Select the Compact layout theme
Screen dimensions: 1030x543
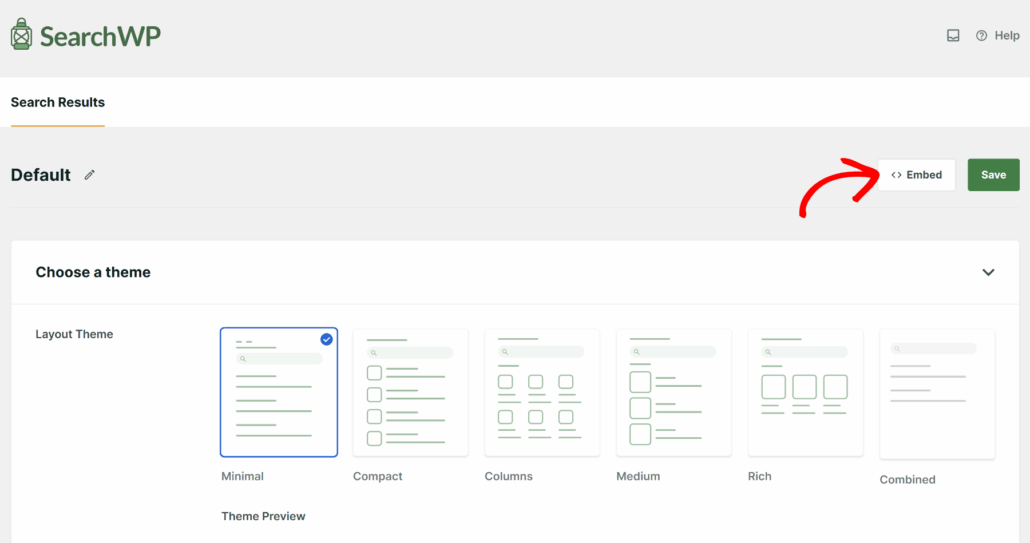click(411, 393)
